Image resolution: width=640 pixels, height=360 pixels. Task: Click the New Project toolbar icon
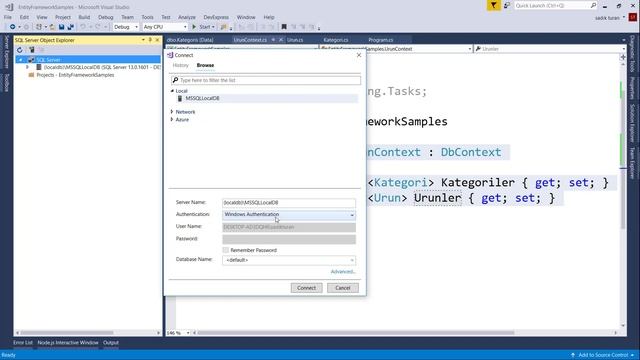39,27
